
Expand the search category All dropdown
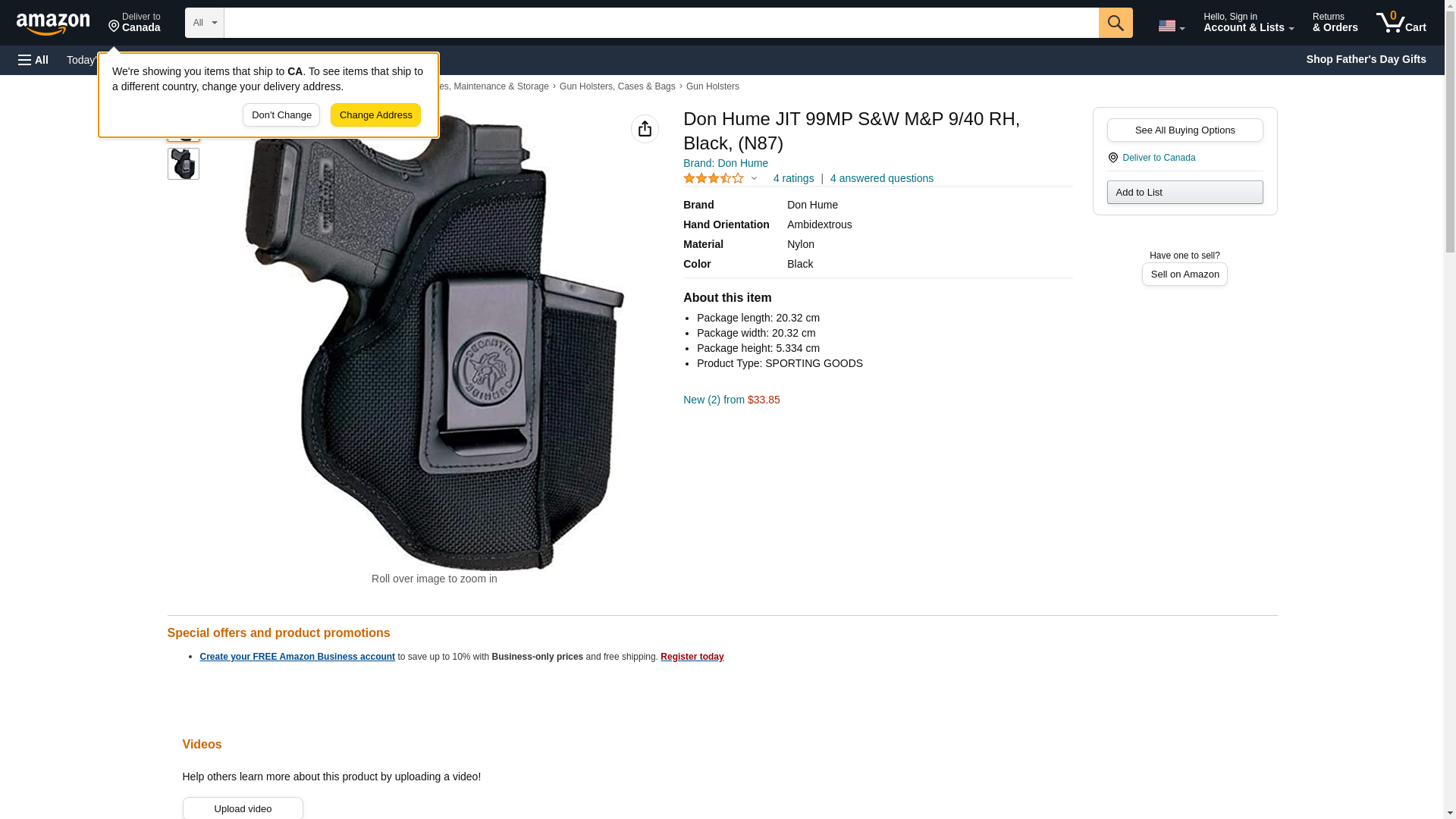pos(205,23)
